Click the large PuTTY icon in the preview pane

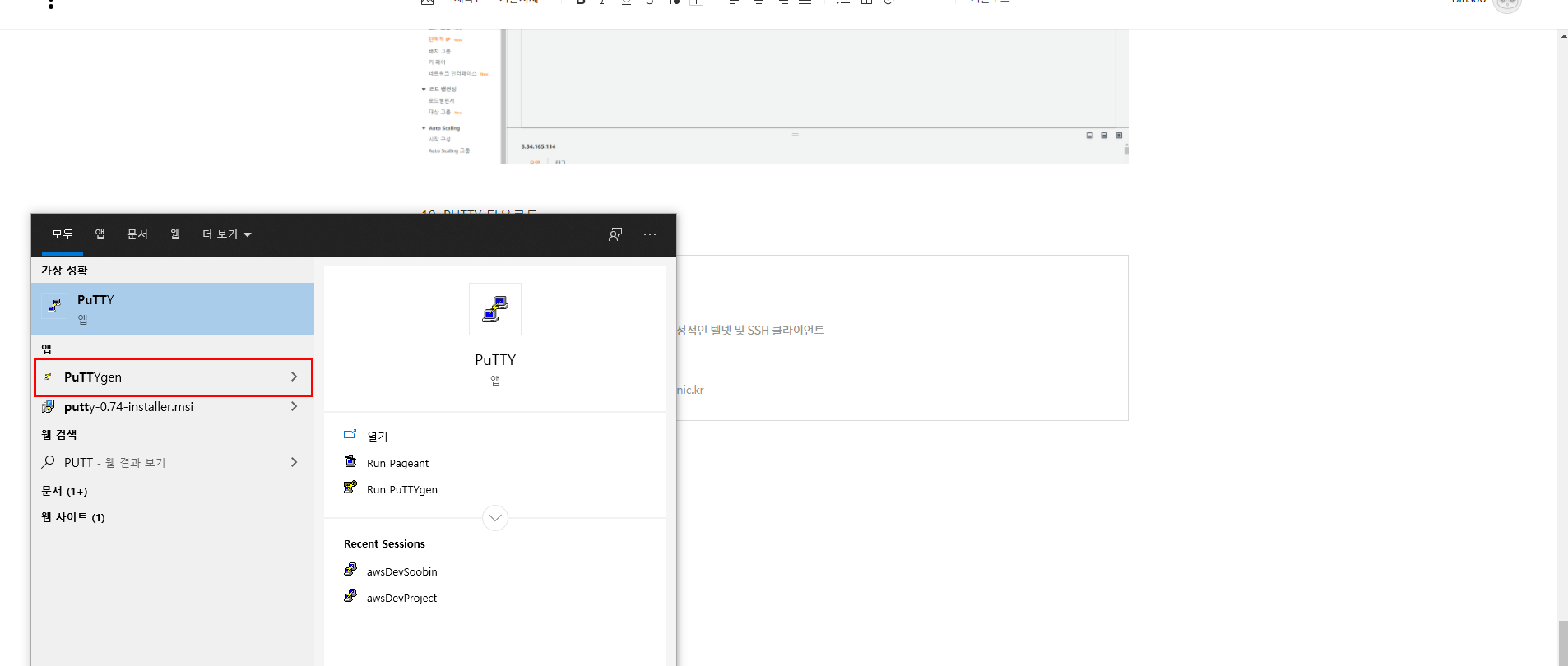click(495, 309)
